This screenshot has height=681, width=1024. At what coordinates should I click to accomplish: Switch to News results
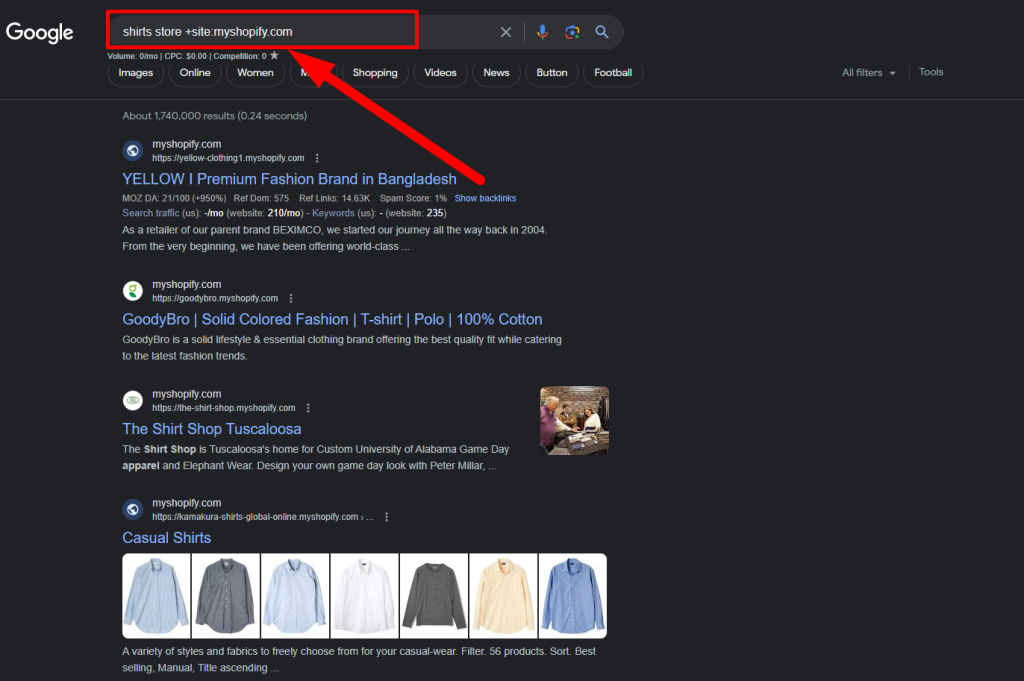496,72
